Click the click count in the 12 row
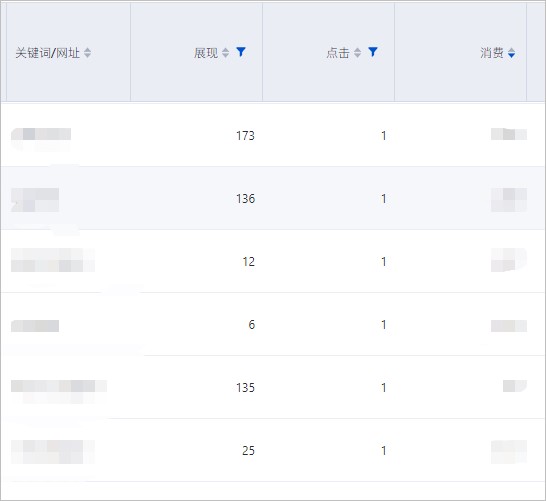 coord(384,261)
